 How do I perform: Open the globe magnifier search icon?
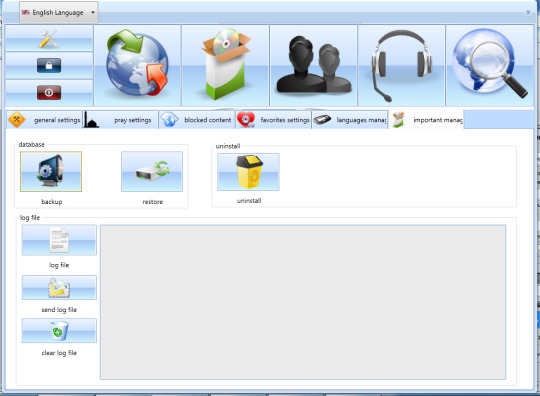pyautogui.click(x=489, y=65)
